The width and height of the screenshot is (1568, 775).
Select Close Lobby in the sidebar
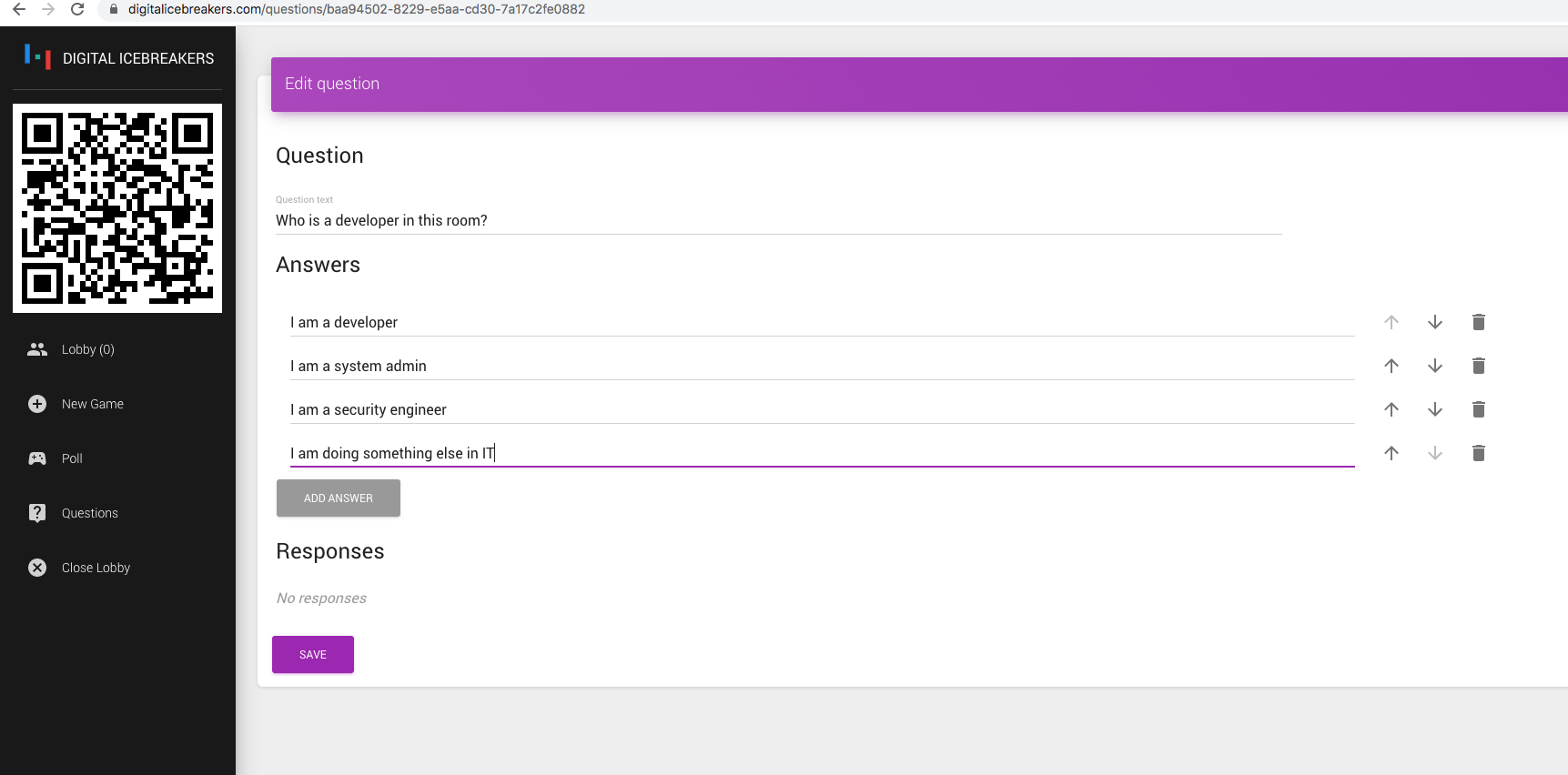(117, 568)
